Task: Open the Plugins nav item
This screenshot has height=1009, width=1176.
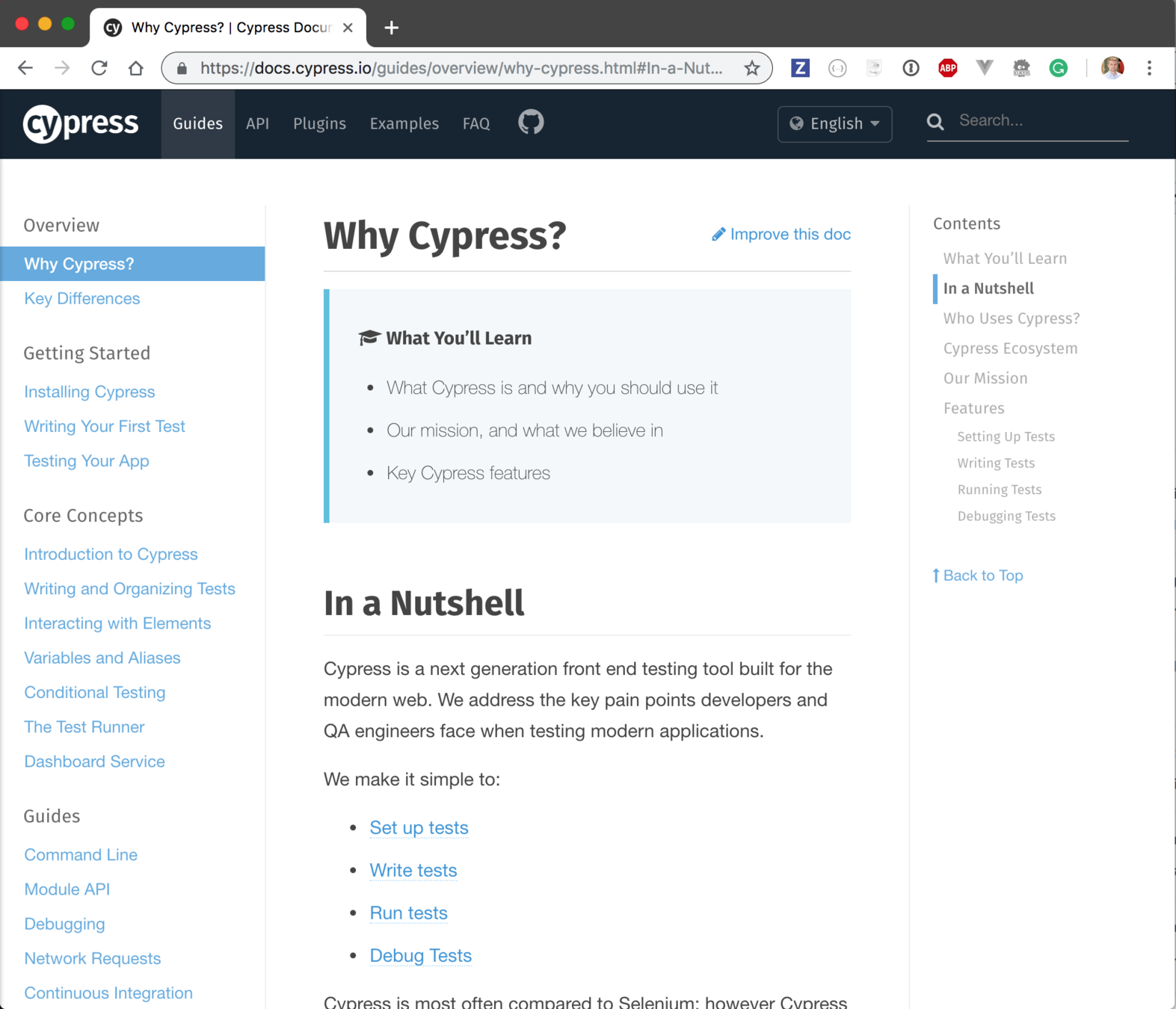Action: [319, 123]
